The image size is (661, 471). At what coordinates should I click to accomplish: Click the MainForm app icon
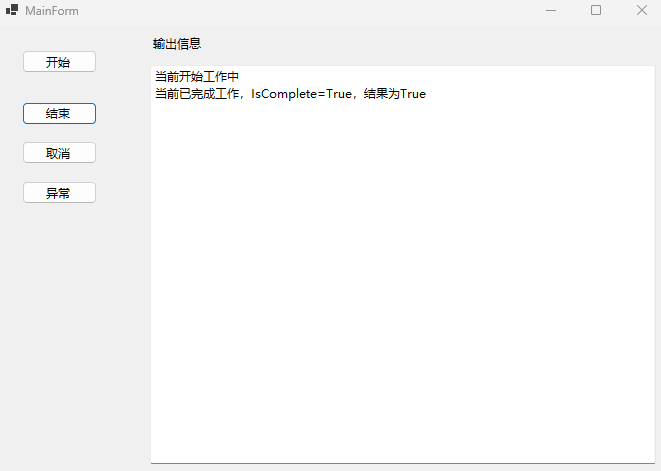click(12, 10)
